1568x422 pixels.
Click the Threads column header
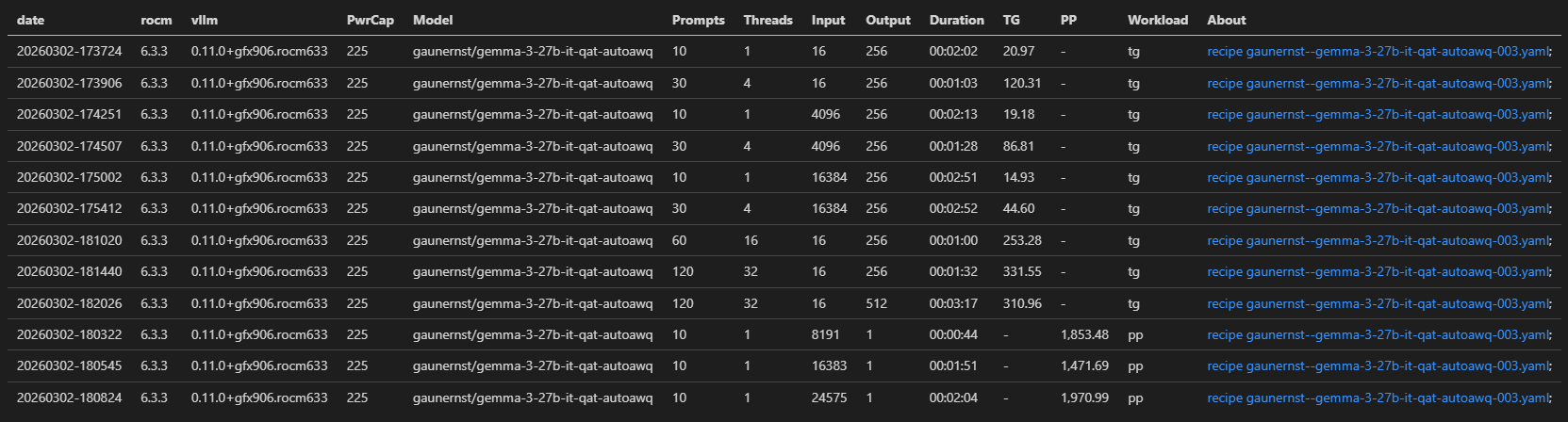[767, 20]
